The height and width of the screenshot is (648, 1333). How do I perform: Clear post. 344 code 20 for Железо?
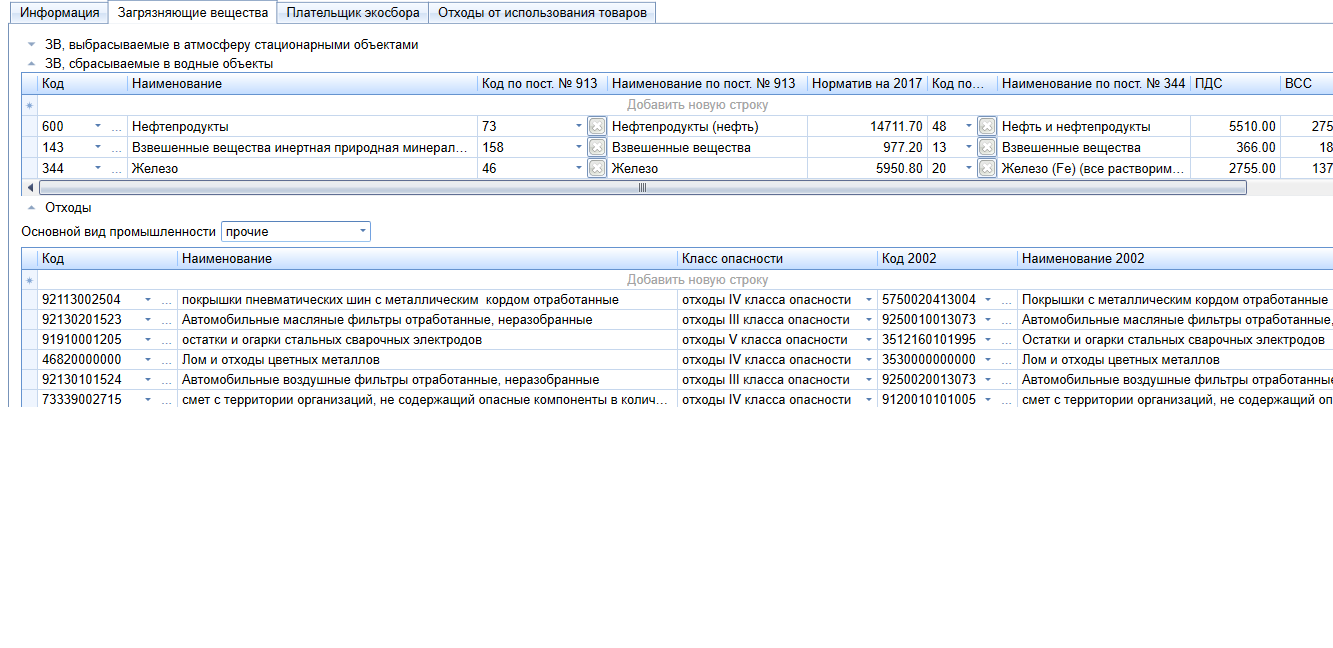tap(986, 169)
